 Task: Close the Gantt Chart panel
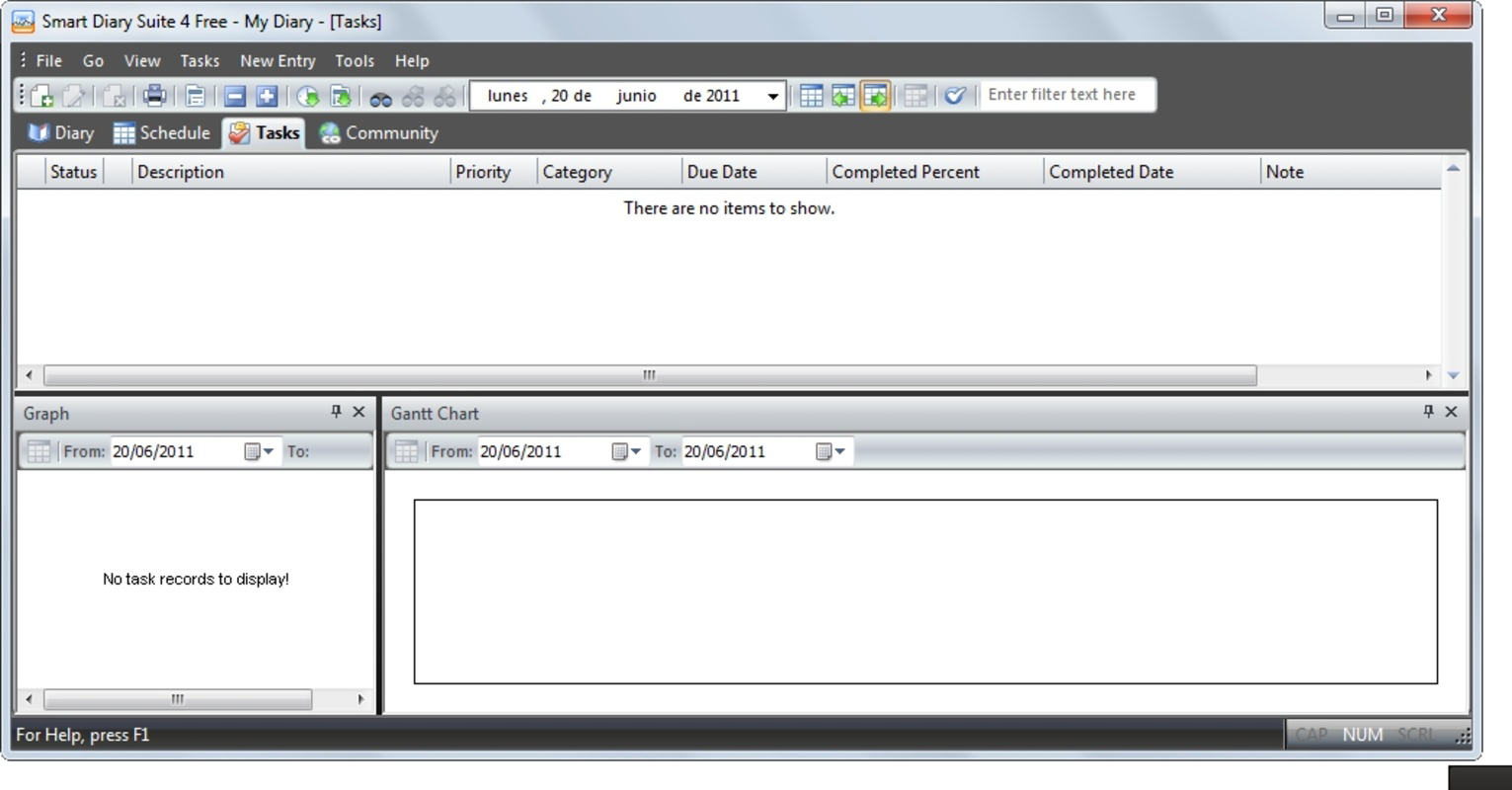(1450, 412)
